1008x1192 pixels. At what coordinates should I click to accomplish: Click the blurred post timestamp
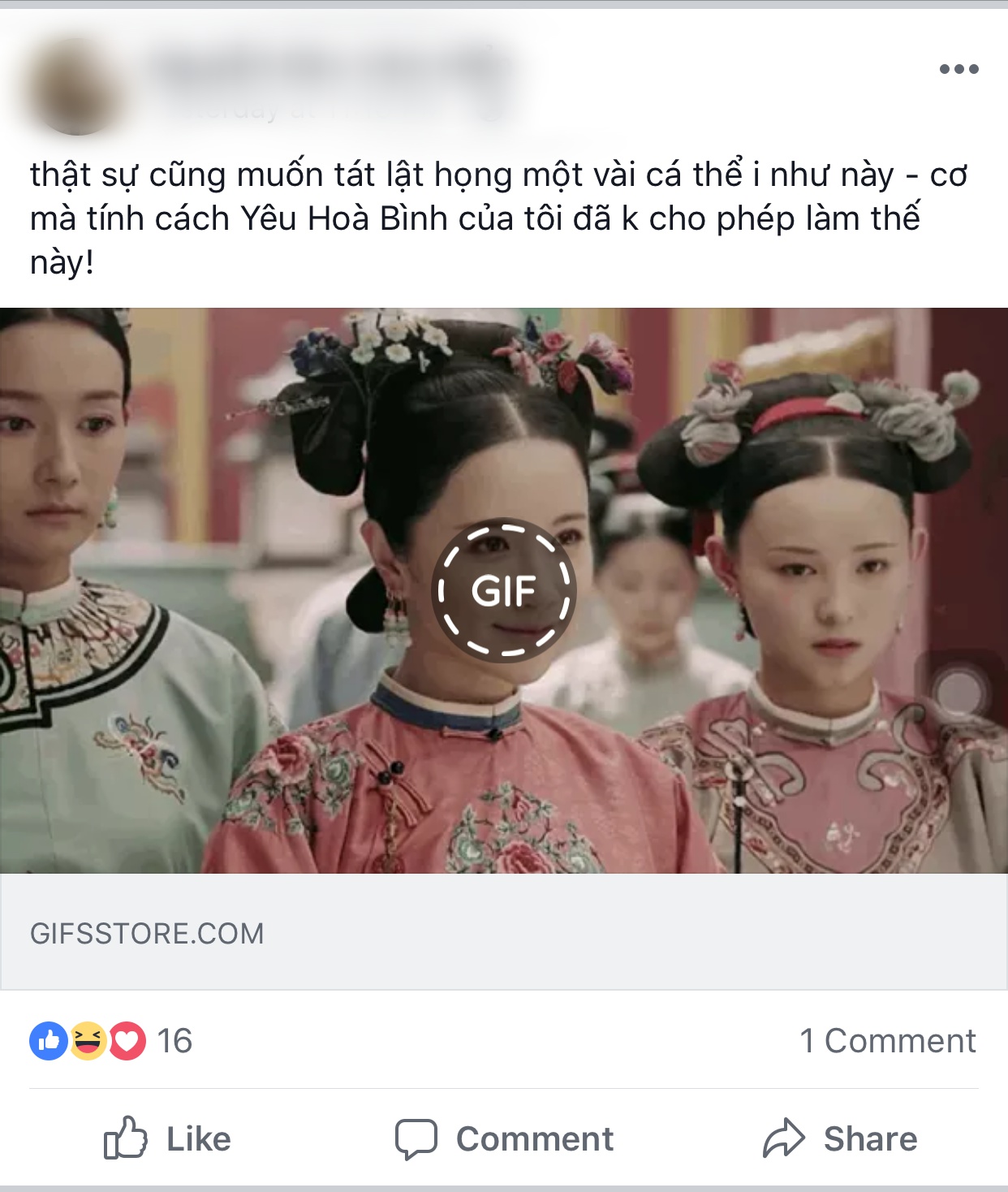(325, 110)
